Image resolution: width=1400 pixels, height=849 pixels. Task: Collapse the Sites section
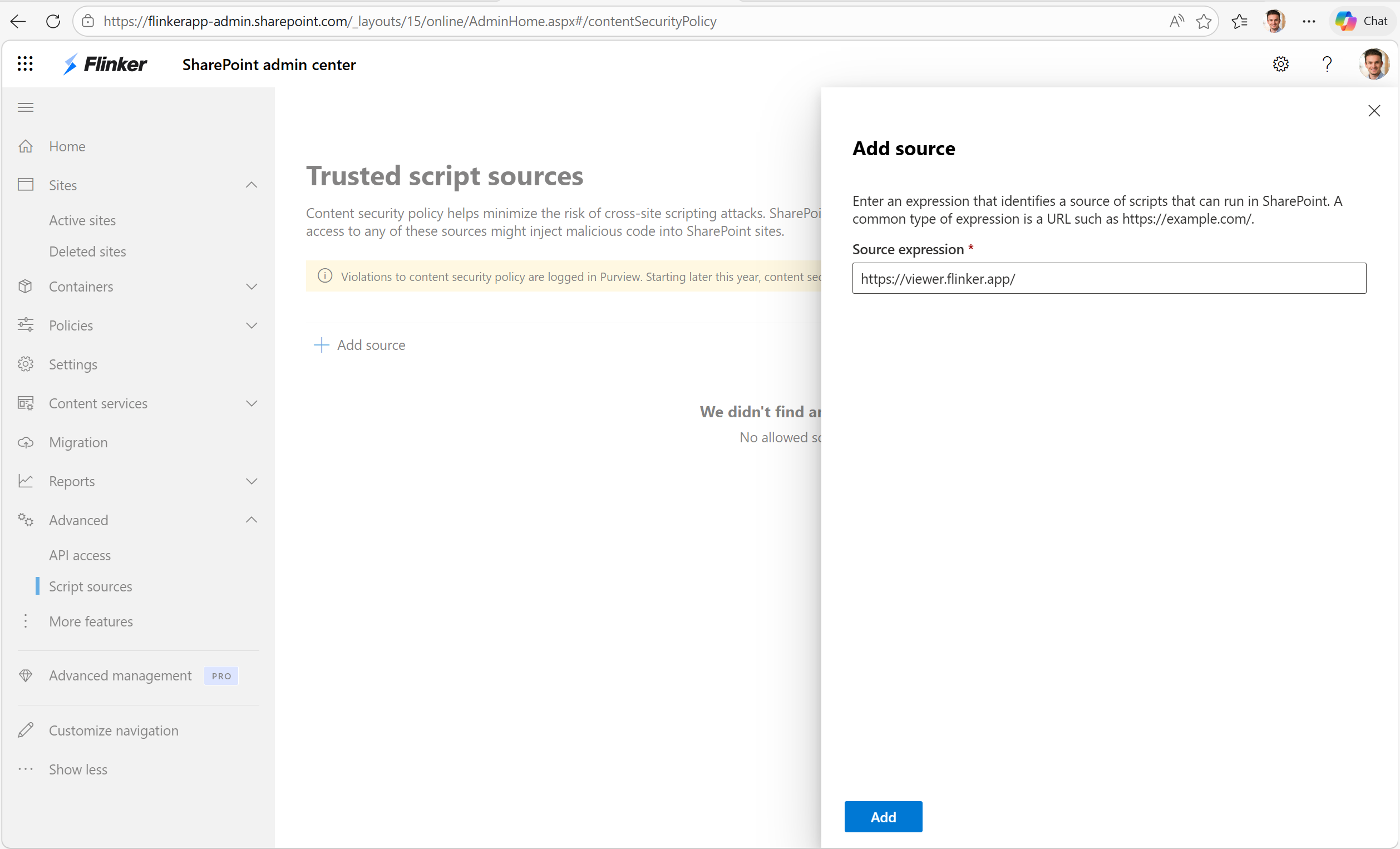click(252, 185)
